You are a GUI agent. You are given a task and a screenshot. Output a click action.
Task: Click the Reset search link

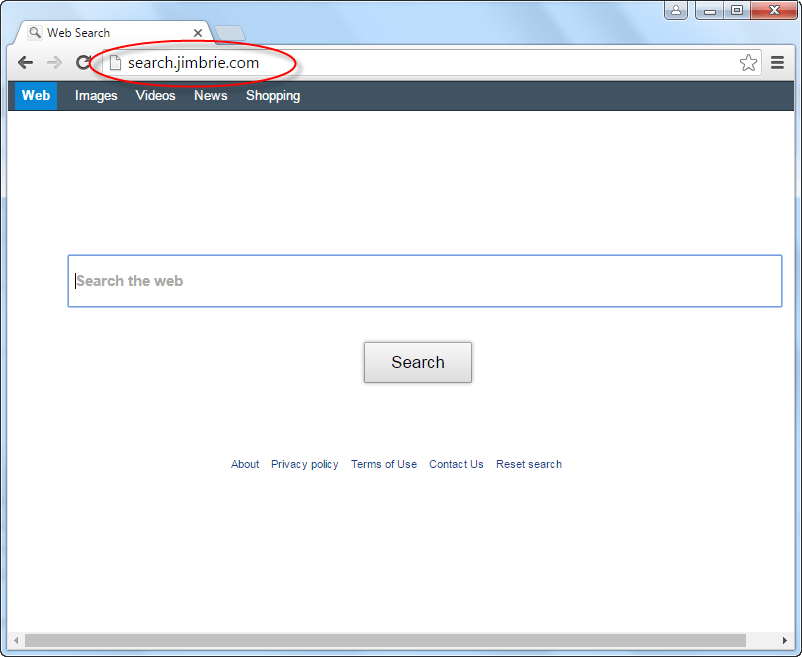pos(529,464)
